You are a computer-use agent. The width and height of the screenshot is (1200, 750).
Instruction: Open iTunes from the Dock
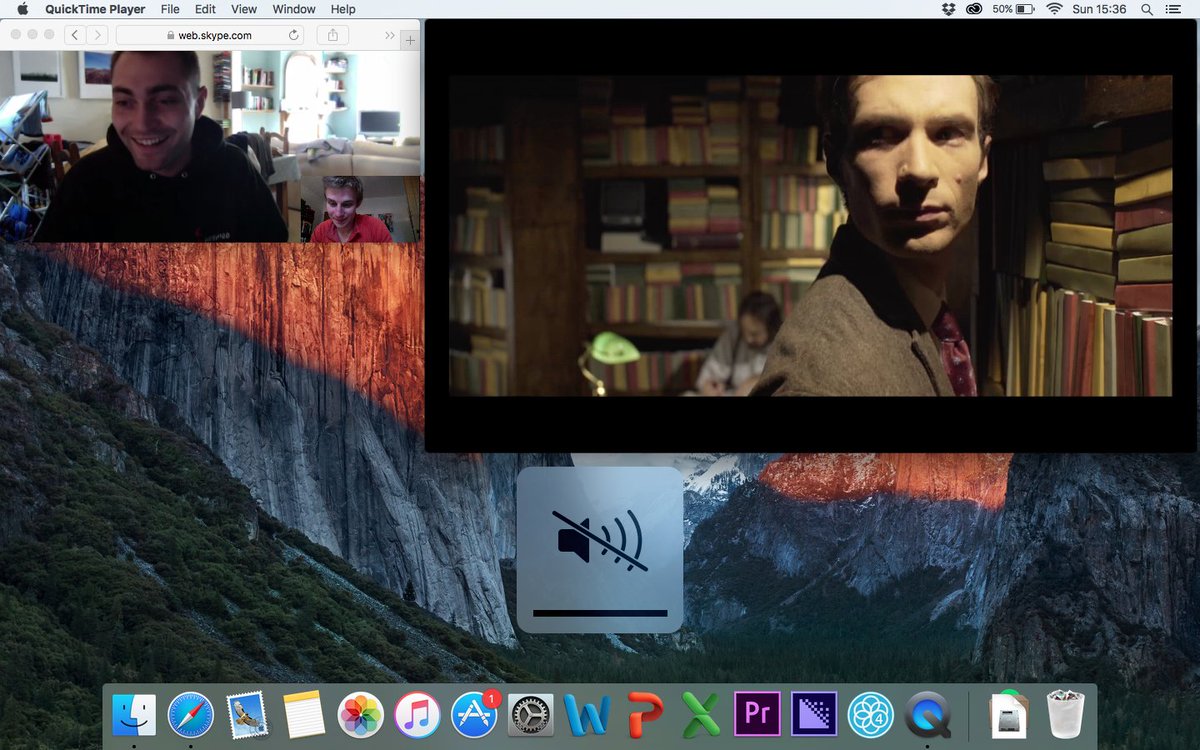point(417,716)
